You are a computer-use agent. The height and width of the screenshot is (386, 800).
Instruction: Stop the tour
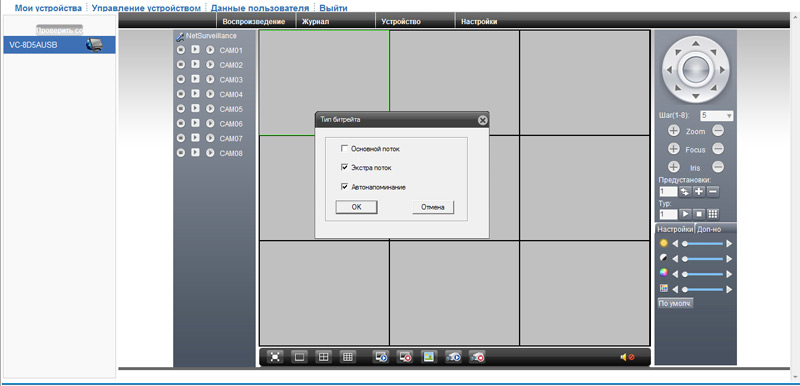coord(699,215)
